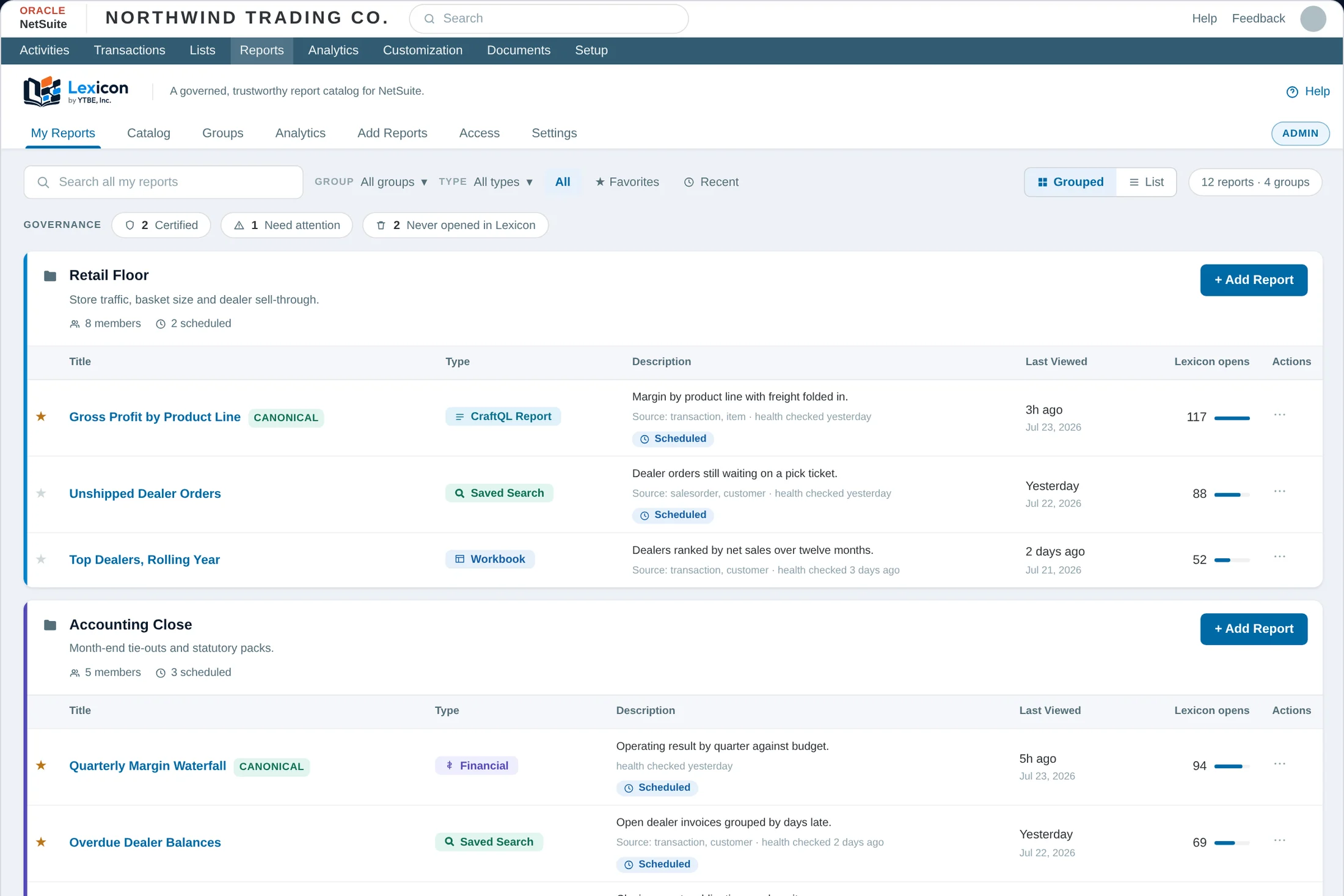Open the Reports menu in NetSuite nav

click(x=261, y=50)
